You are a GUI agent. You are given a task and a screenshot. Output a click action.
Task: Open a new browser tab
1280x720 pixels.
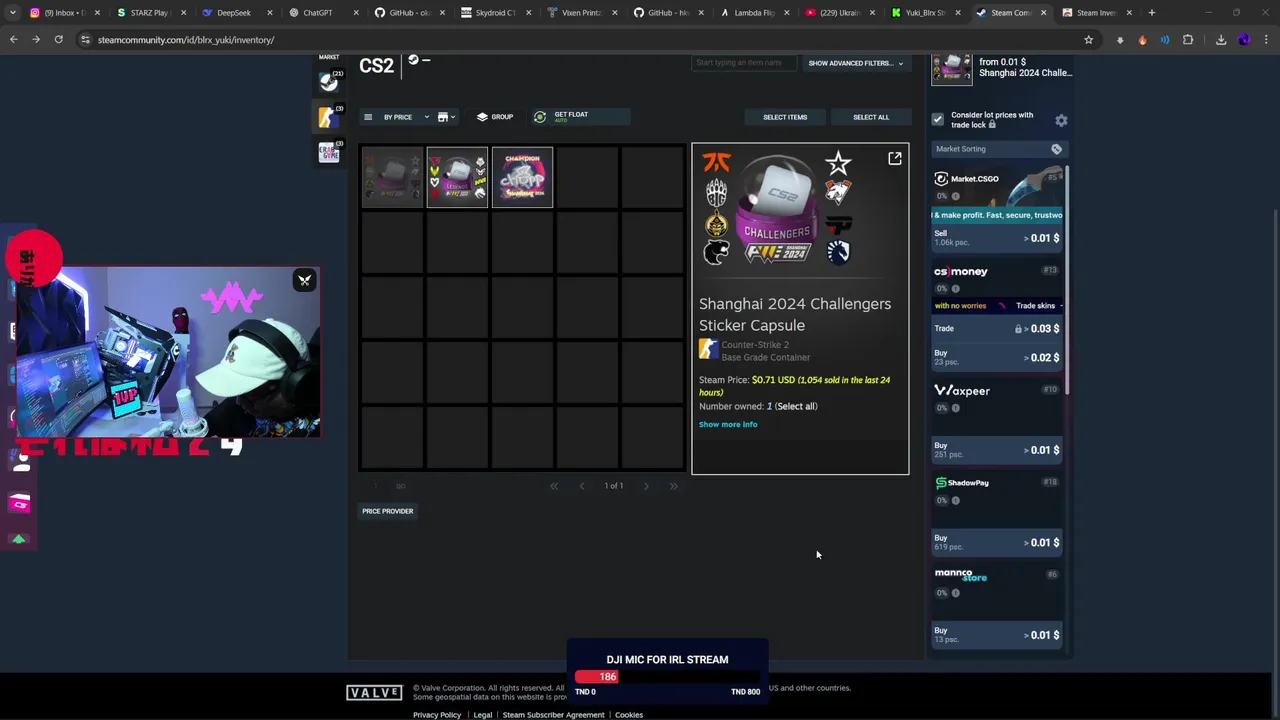1152,13
